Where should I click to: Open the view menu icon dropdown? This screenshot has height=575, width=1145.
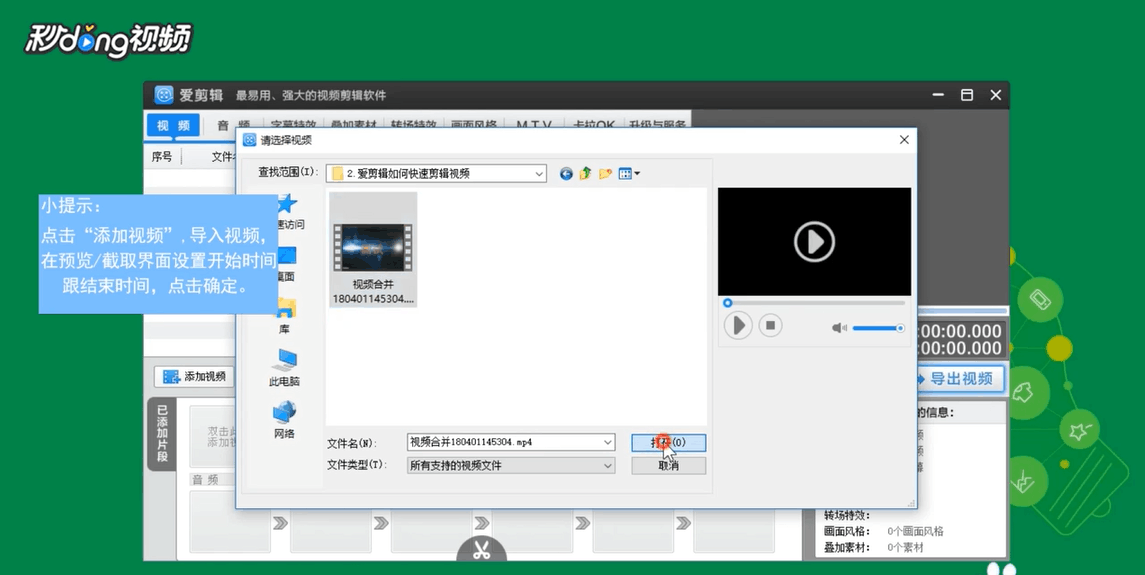(629, 174)
